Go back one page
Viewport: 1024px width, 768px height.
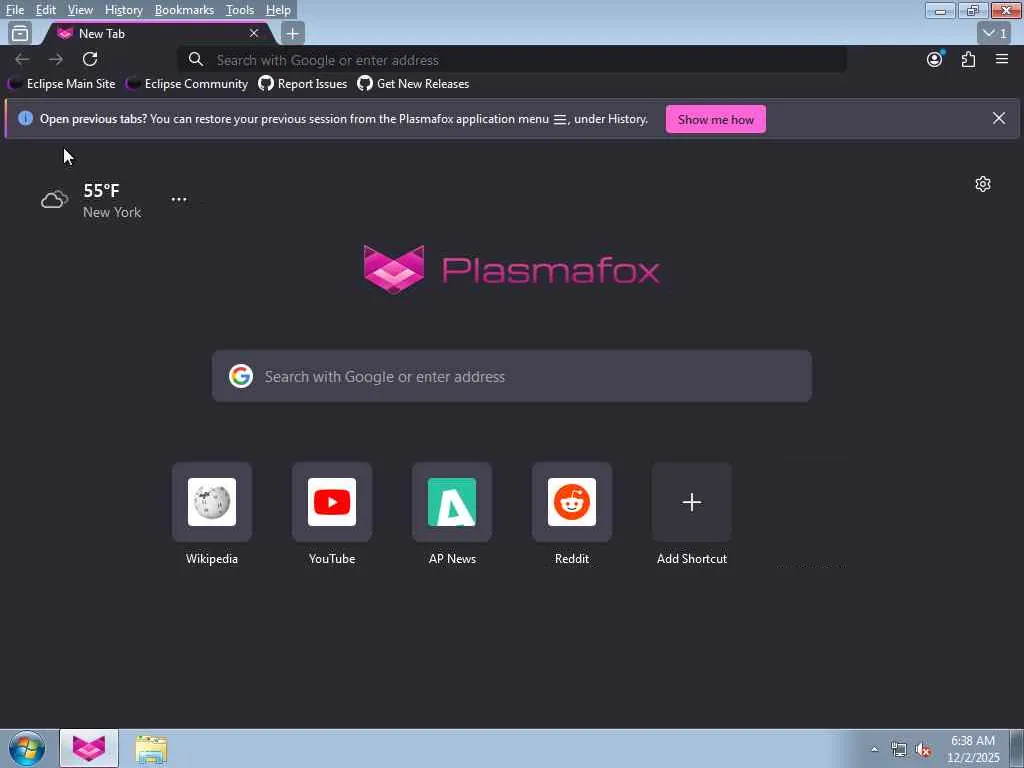tap(22, 59)
